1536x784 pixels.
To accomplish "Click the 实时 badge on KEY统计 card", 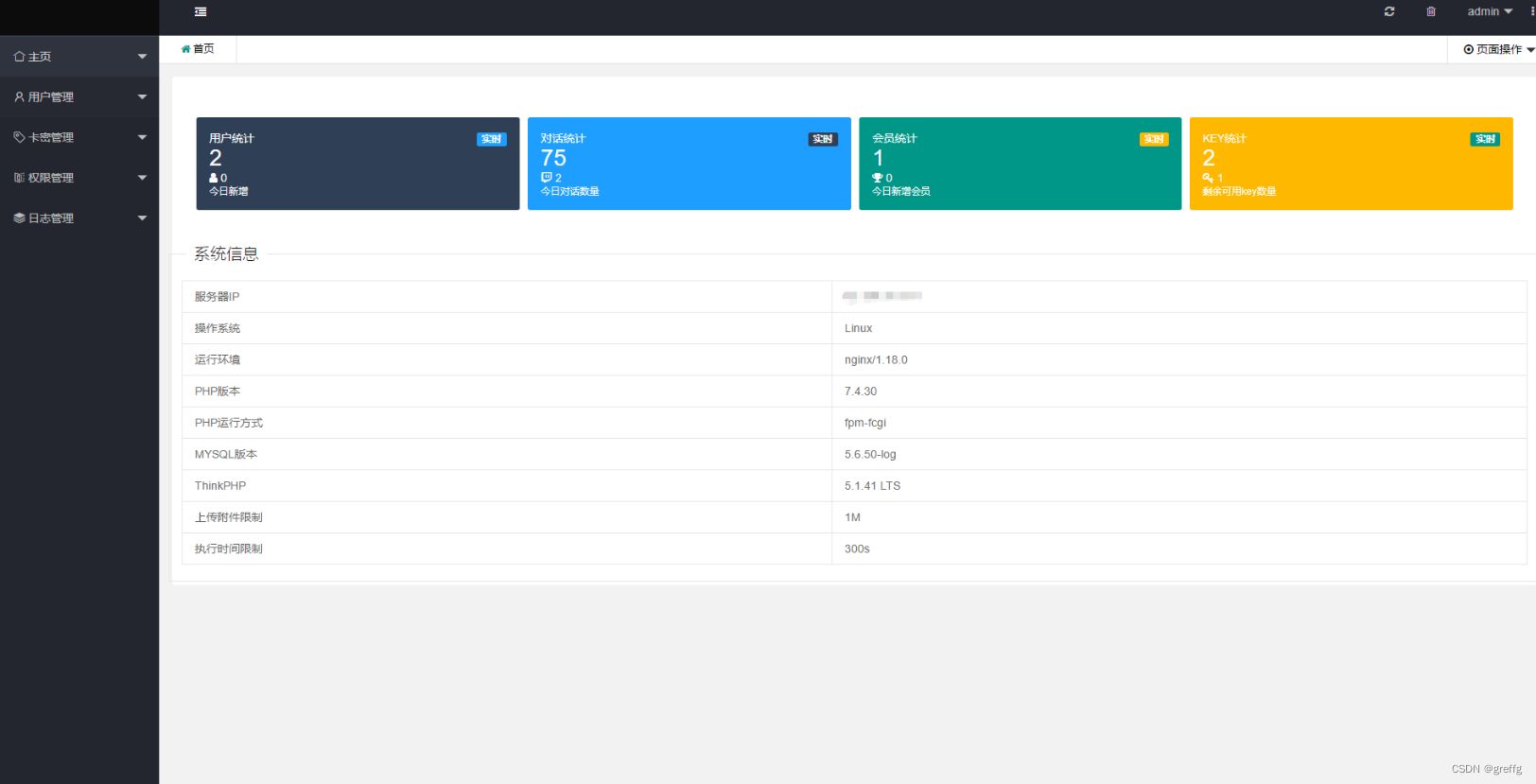I will (1485, 139).
